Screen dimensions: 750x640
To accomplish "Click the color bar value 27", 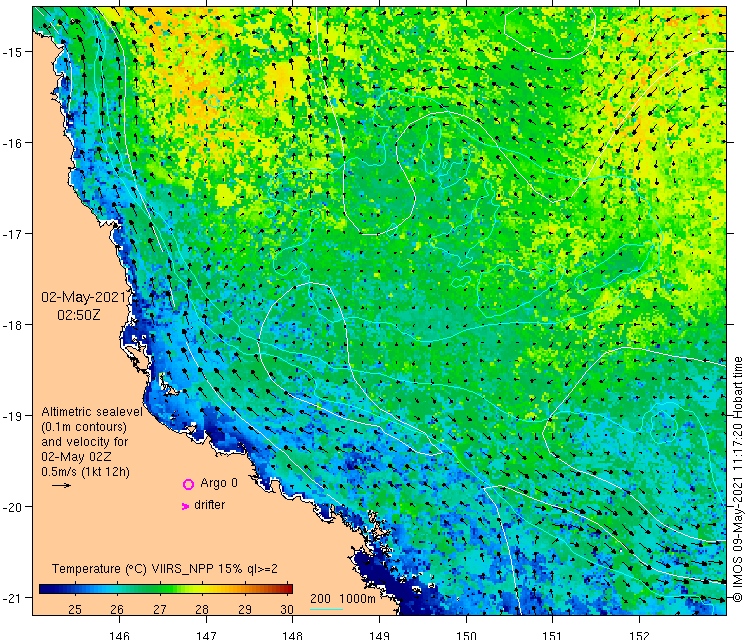I will 160,609.
